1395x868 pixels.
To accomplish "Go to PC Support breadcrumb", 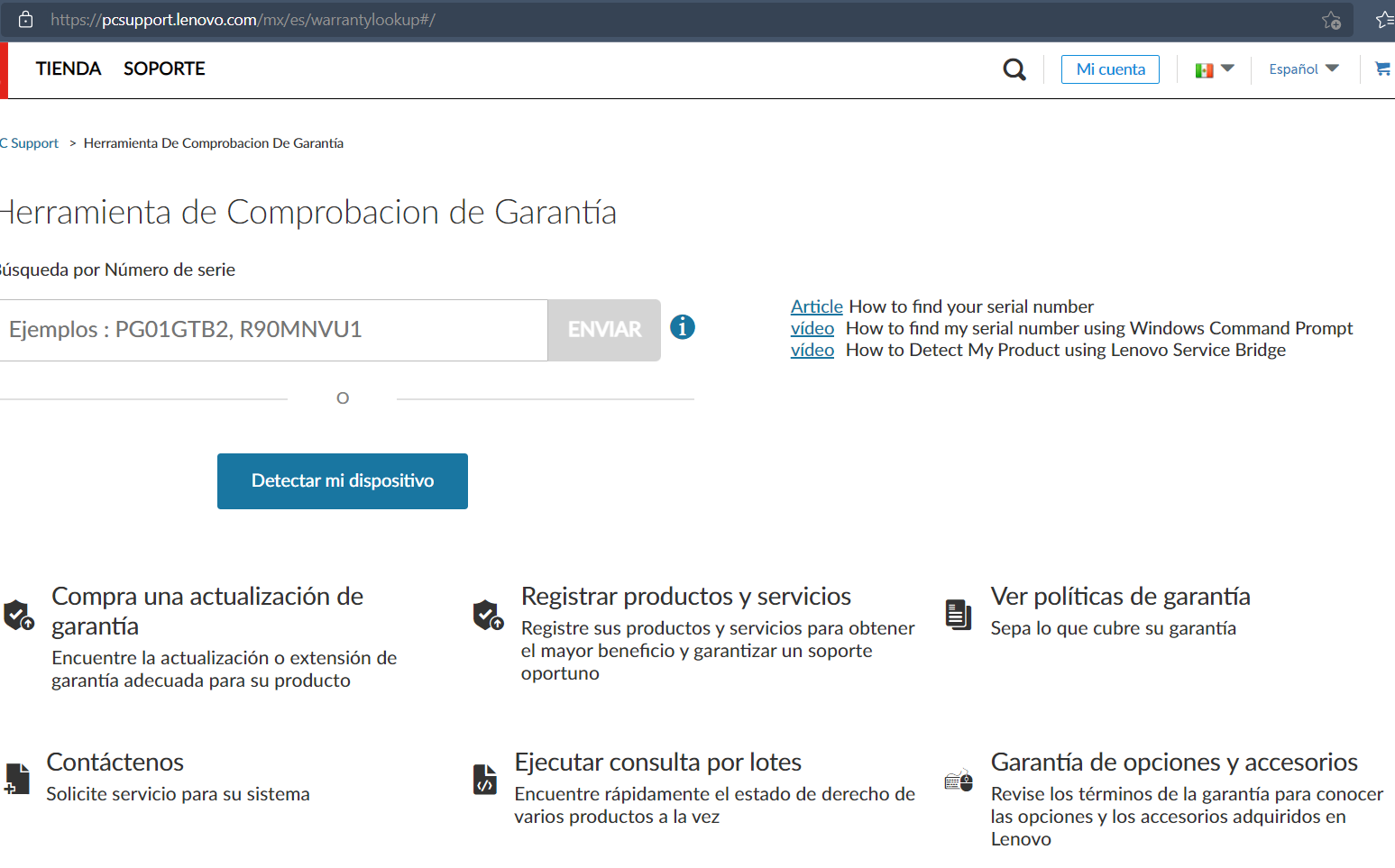I will 29,143.
